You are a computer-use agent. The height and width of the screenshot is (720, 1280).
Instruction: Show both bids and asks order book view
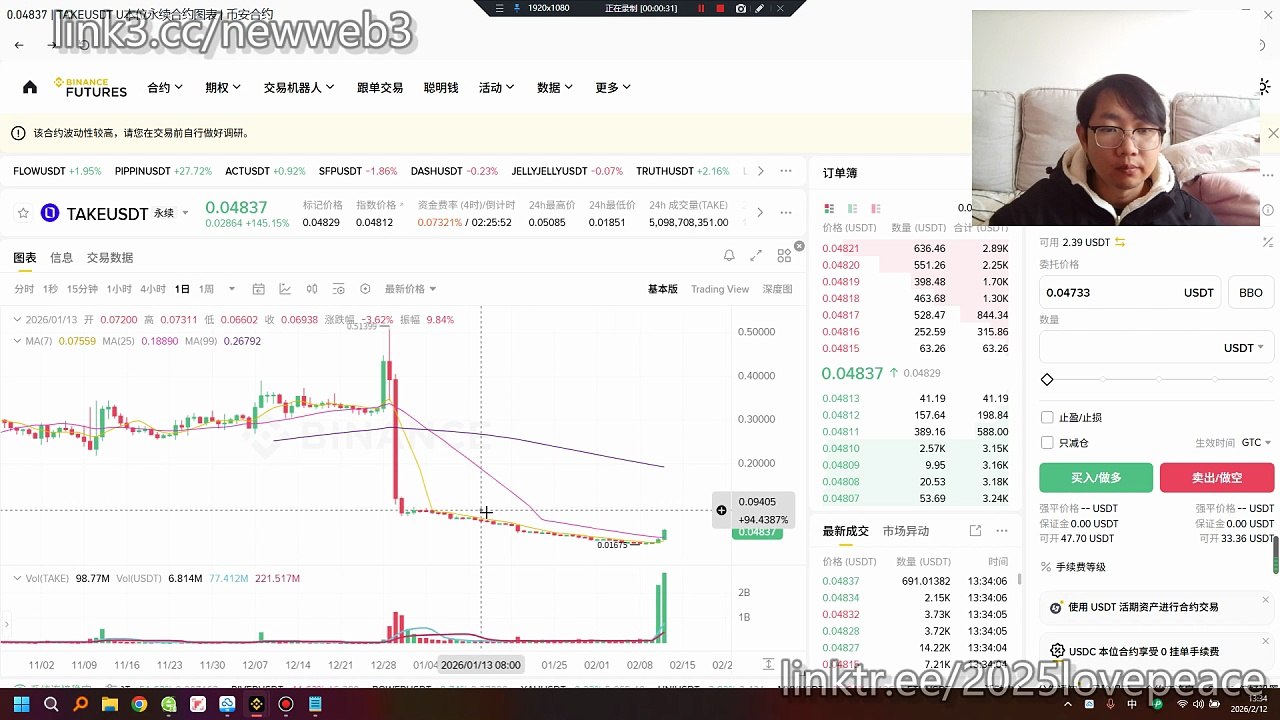pyautogui.click(x=829, y=208)
